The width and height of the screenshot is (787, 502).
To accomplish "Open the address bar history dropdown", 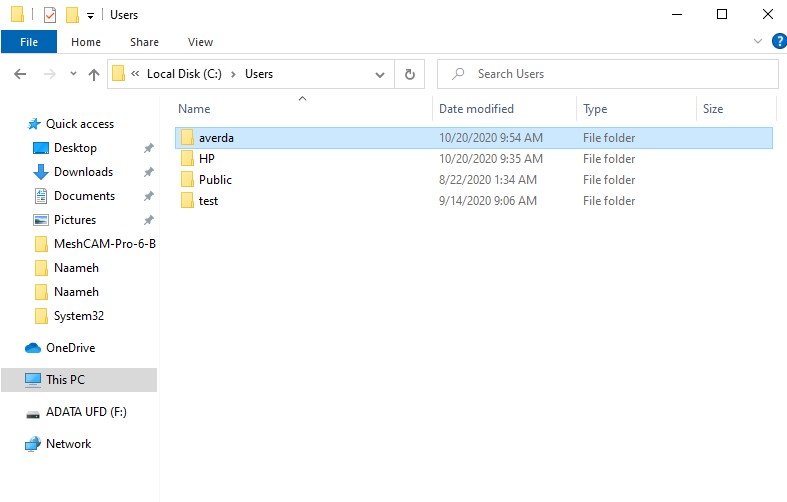I will click(380, 75).
